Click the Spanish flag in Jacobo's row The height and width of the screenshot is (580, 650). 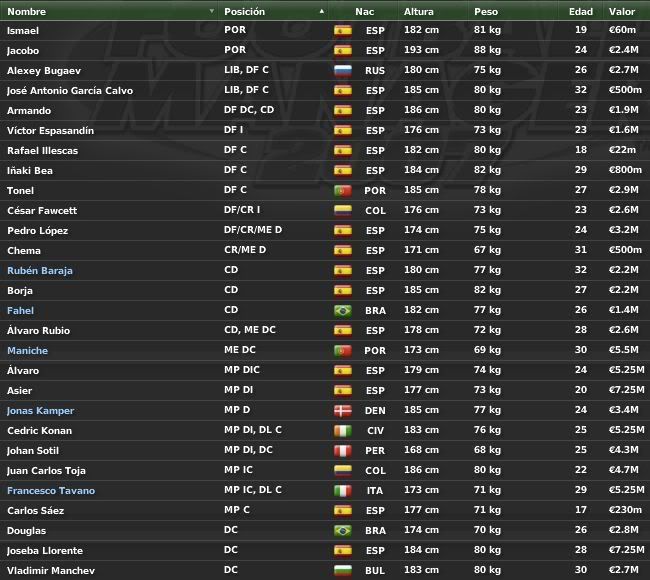[343, 50]
